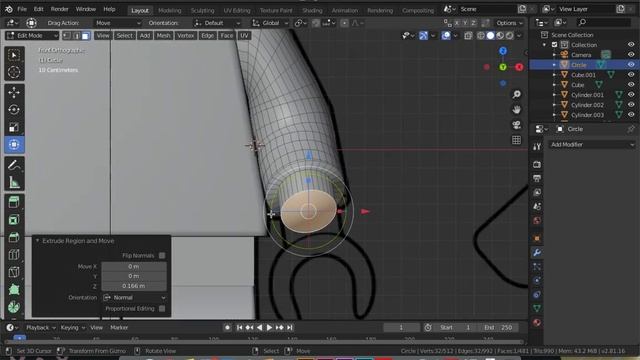Hide the Circle object in outliner
640x360 pixels.
coord(631,65)
